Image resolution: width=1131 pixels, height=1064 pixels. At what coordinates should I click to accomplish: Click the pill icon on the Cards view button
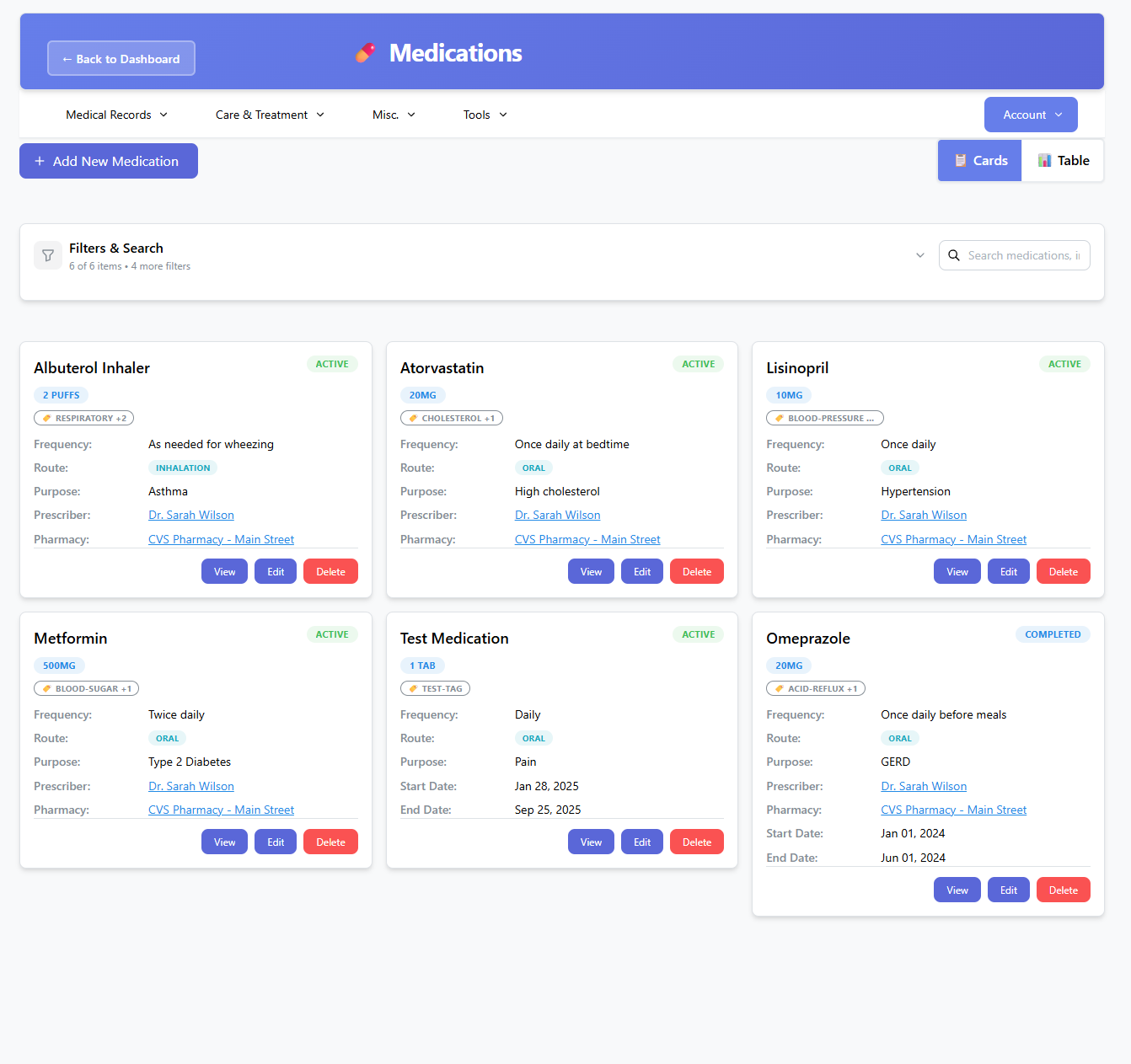pyautogui.click(x=960, y=160)
